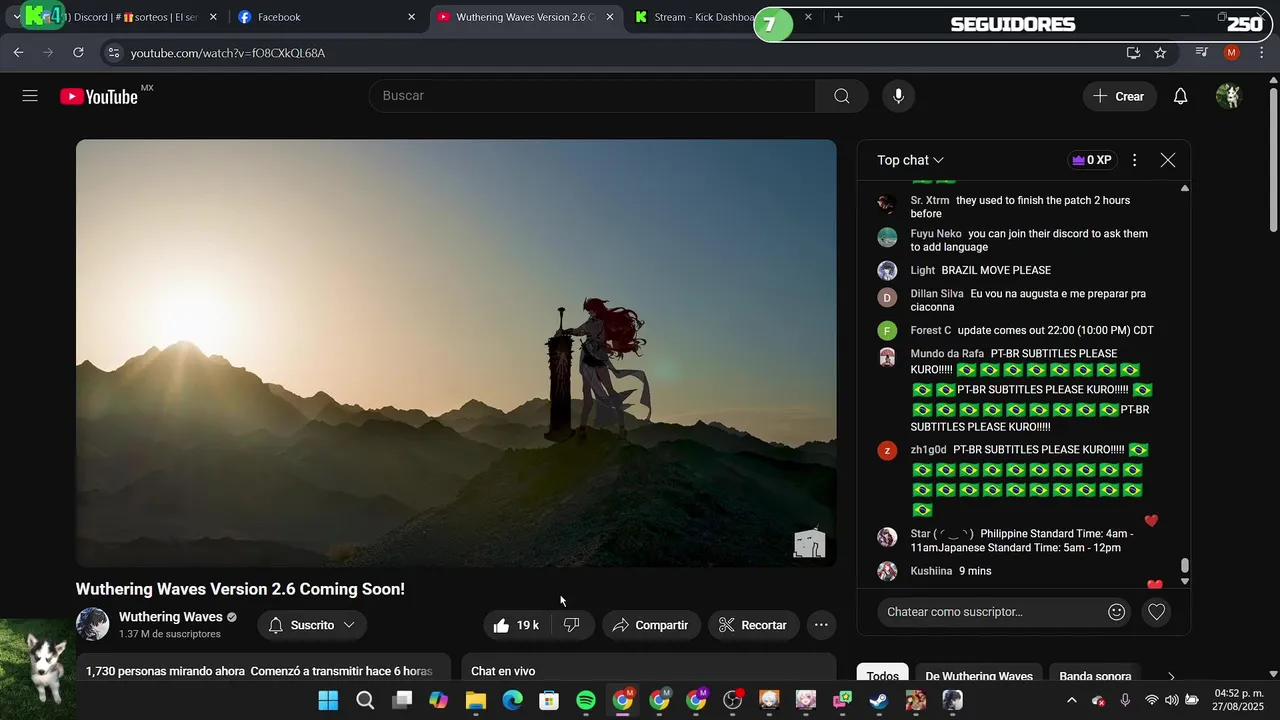Like the video with 19 k likes
The height and width of the screenshot is (720, 1280).
(x=516, y=625)
